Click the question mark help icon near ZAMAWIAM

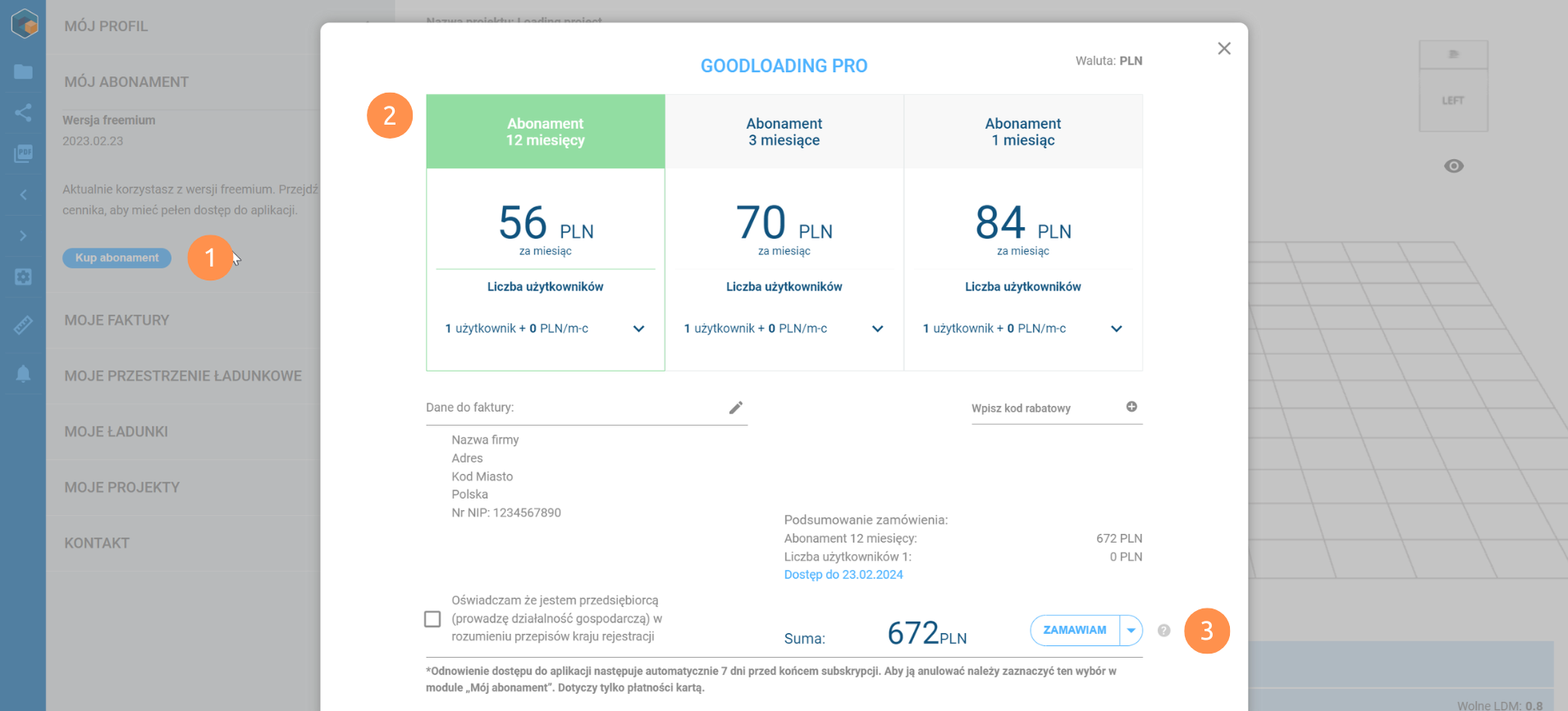point(1163,631)
